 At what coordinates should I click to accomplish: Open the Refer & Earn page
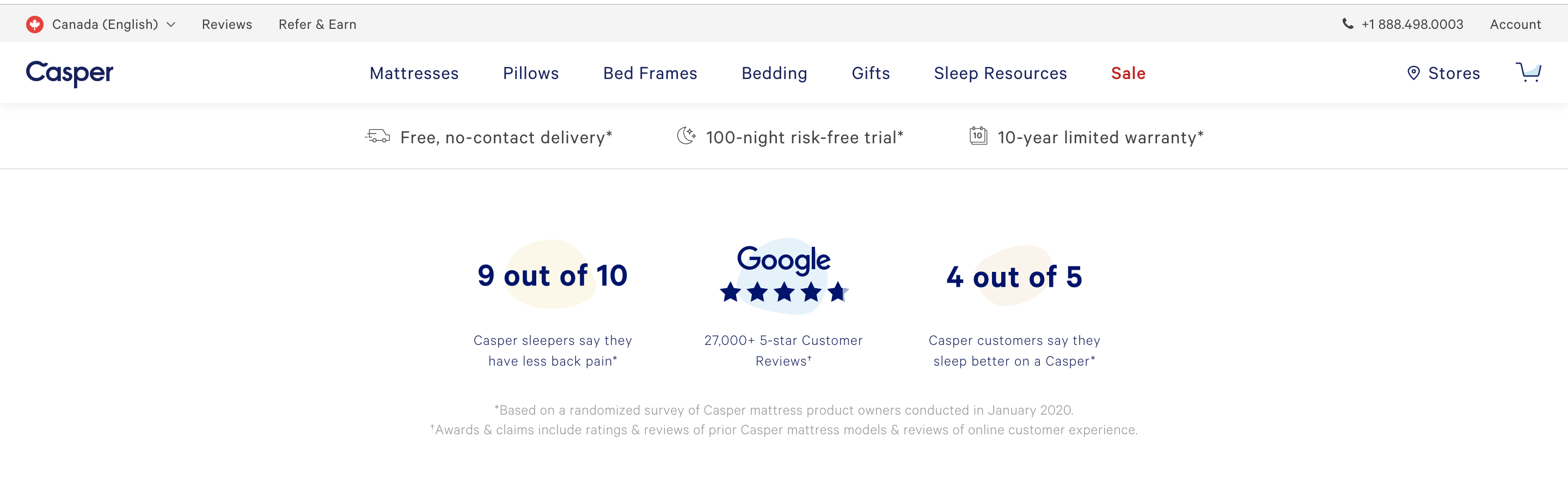click(x=317, y=24)
